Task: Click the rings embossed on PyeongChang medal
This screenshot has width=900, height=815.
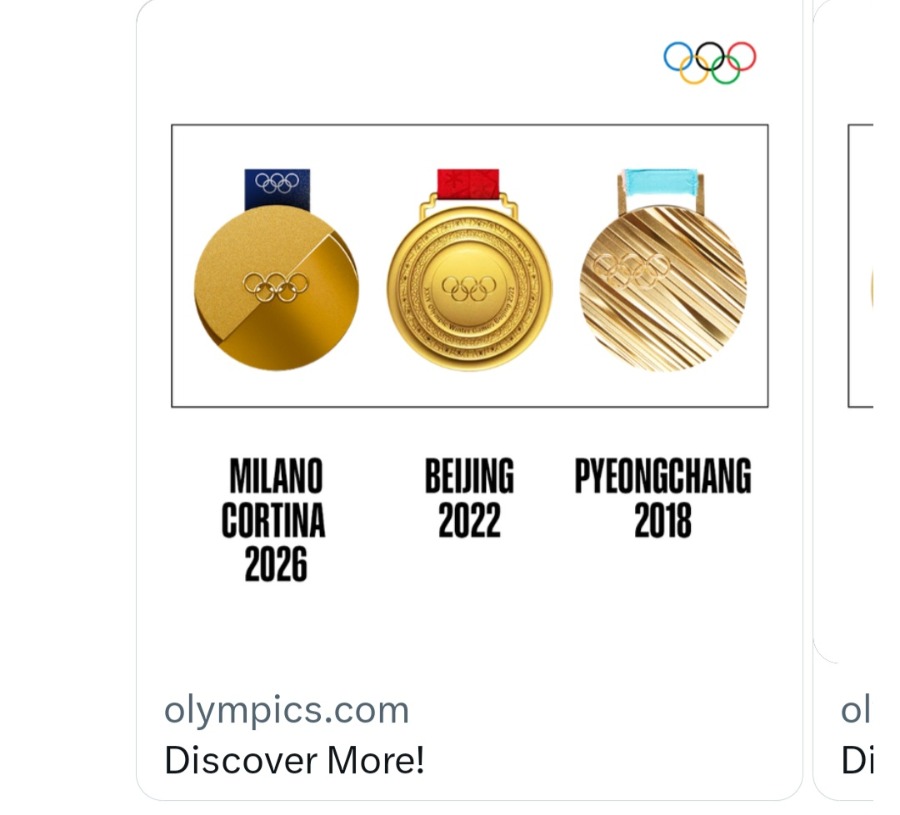Action: click(631, 269)
